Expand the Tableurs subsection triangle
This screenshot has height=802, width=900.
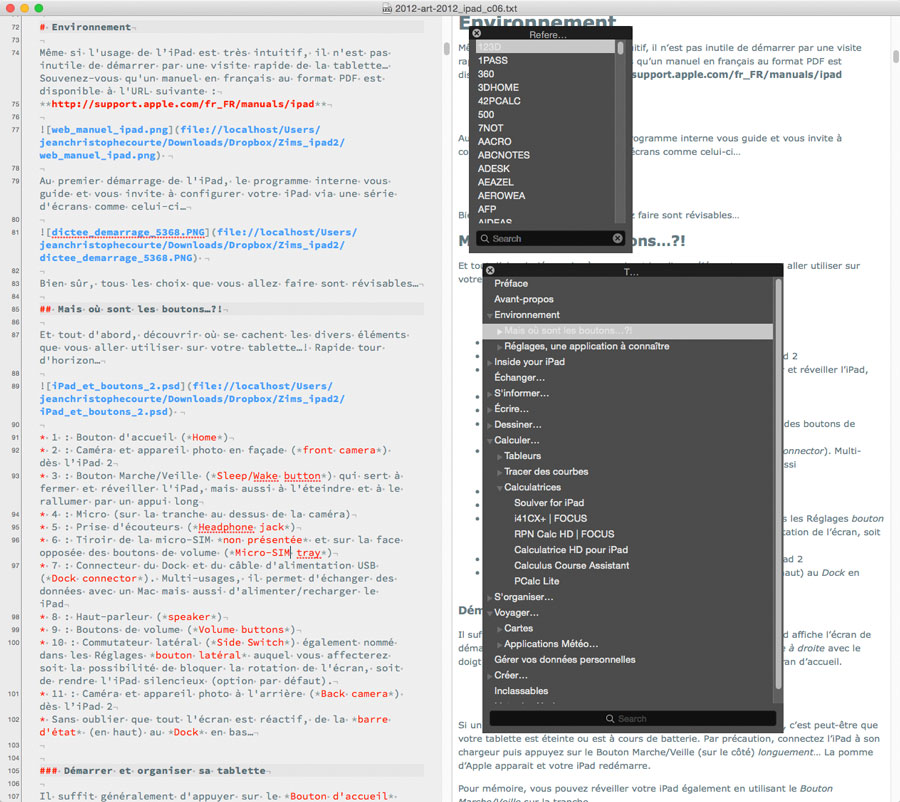(499, 456)
